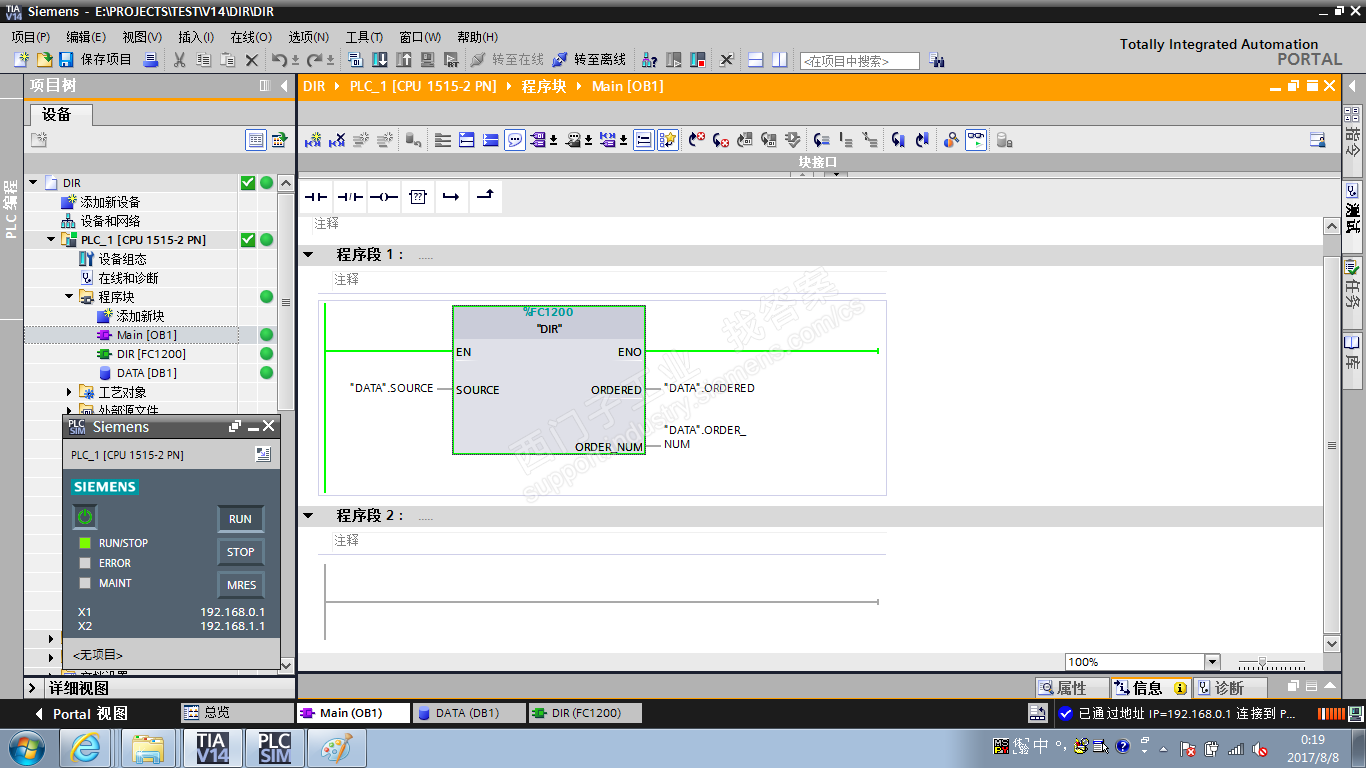Toggle the show-networks-list editor toolbar button
This screenshot has height=768, width=1366.
pos(644,140)
